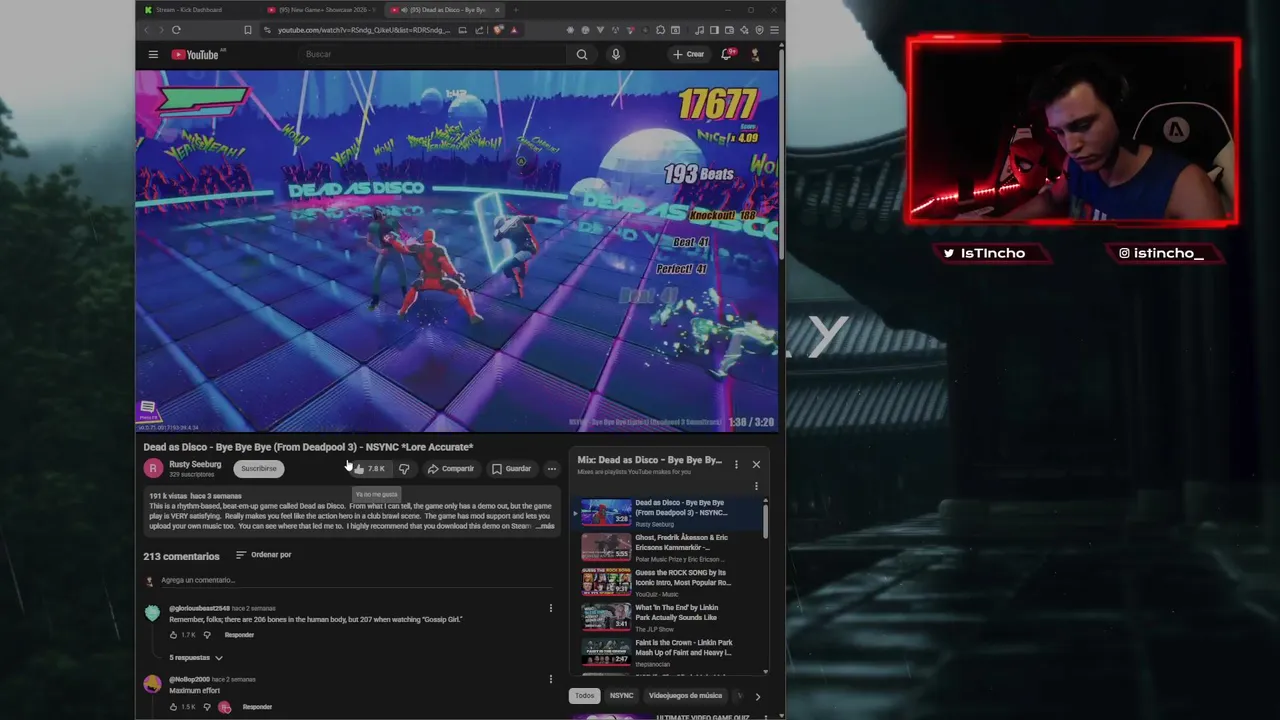The width and height of the screenshot is (1280, 720).
Task: Open the YouTube hamburger guide menu
Action: (x=153, y=54)
